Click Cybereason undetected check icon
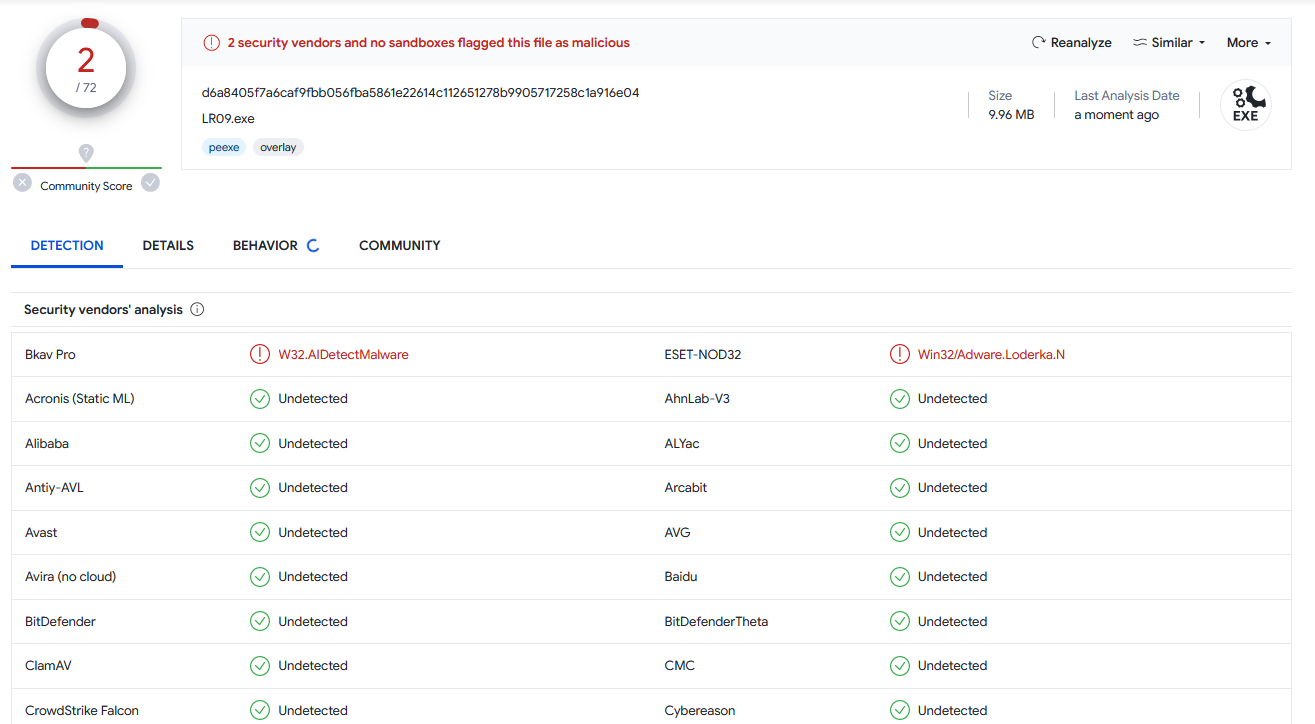This screenshot has height=724, width=1315. (900, 711)
